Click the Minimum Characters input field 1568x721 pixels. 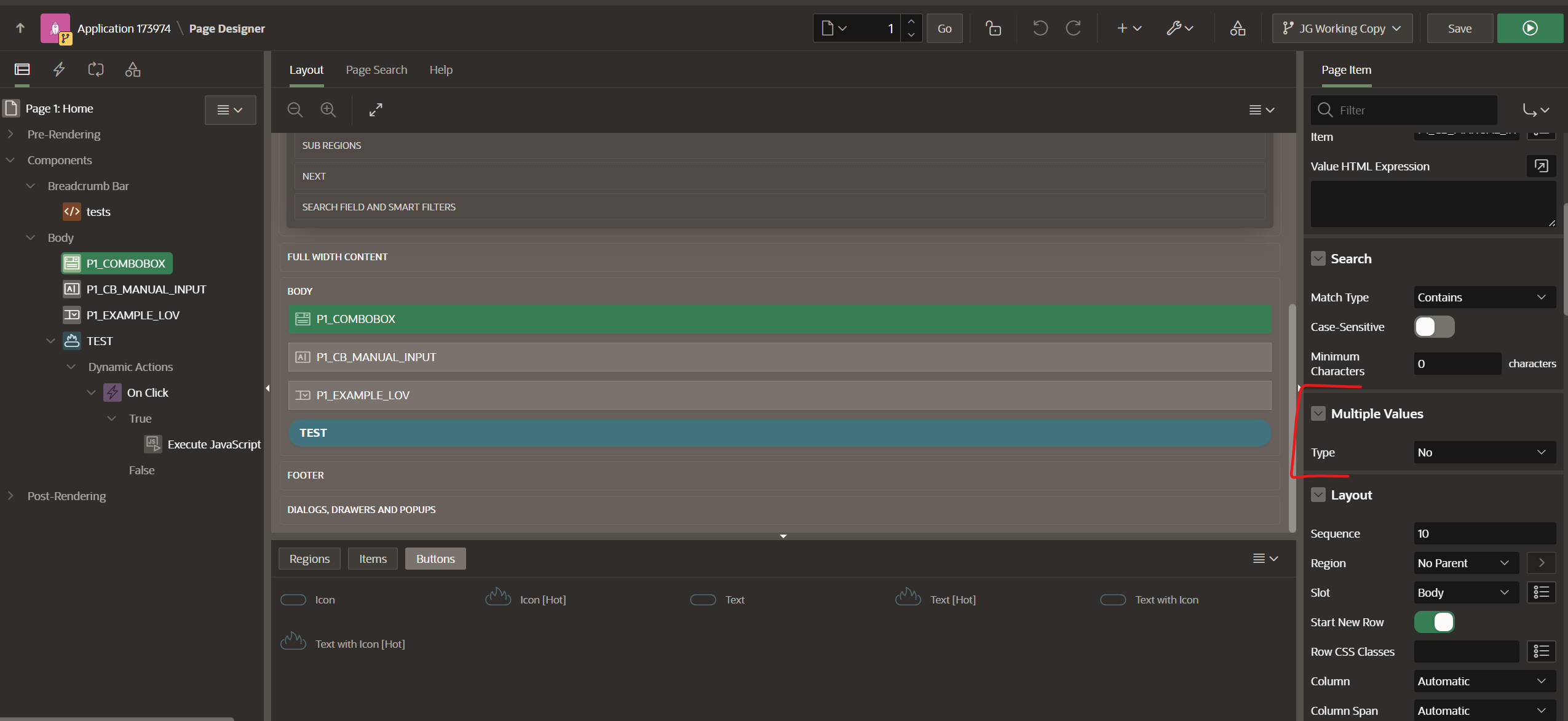[x=1457, y=364]
